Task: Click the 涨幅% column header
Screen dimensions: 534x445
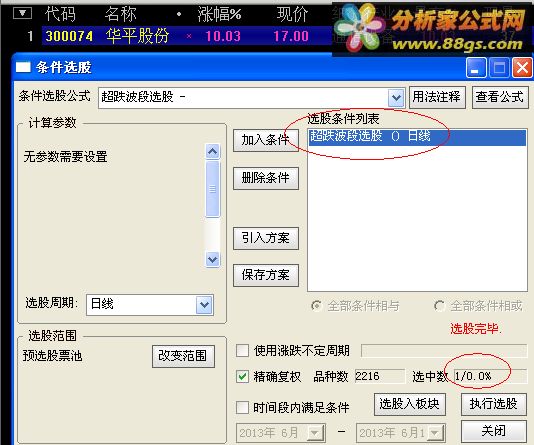Action: (x=219, y=14)
